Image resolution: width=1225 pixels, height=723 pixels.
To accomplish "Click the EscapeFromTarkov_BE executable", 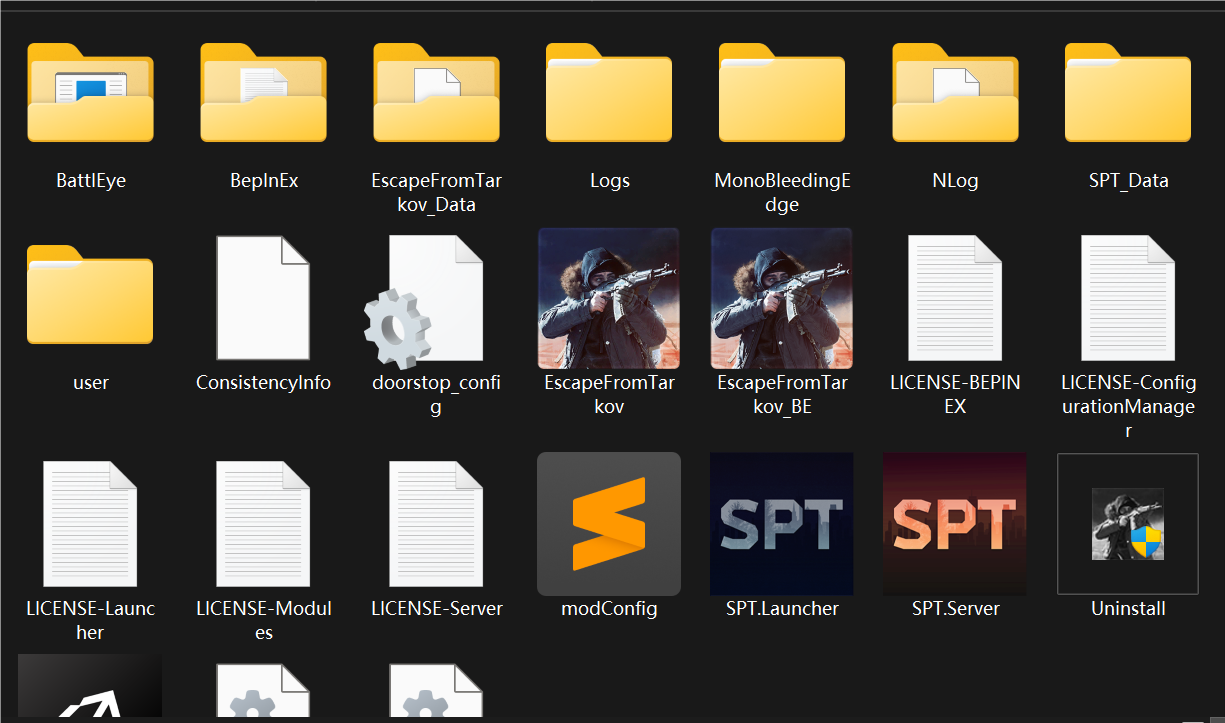I will pos(782,298).
